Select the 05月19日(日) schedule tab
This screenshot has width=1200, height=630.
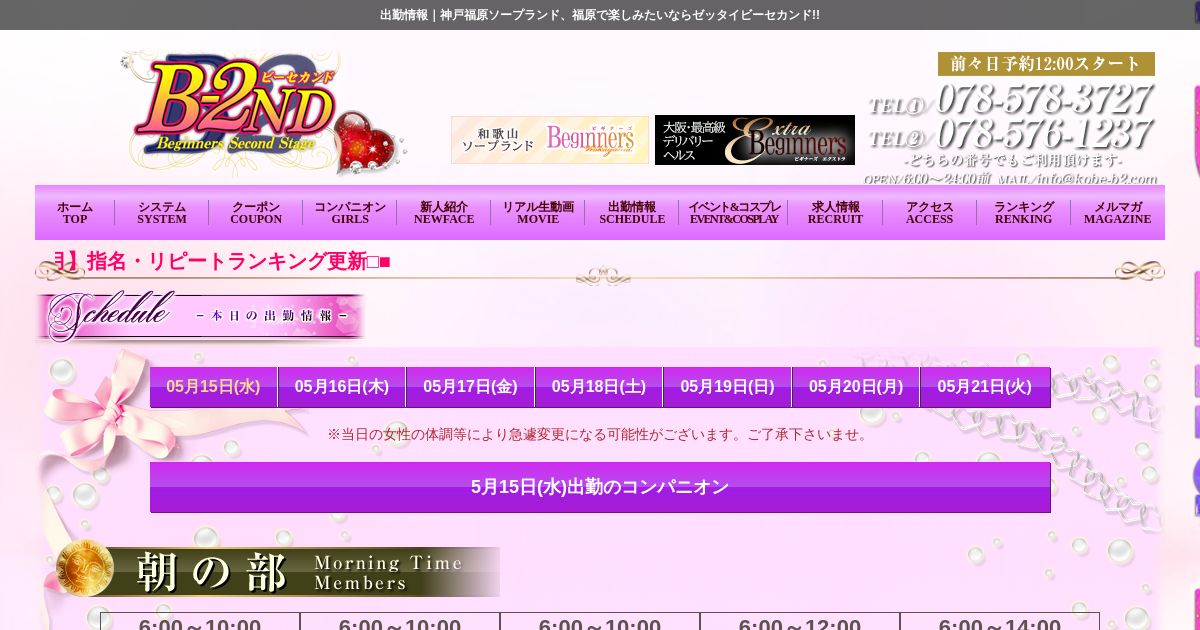pyautogui.click(x=727, y=387)
